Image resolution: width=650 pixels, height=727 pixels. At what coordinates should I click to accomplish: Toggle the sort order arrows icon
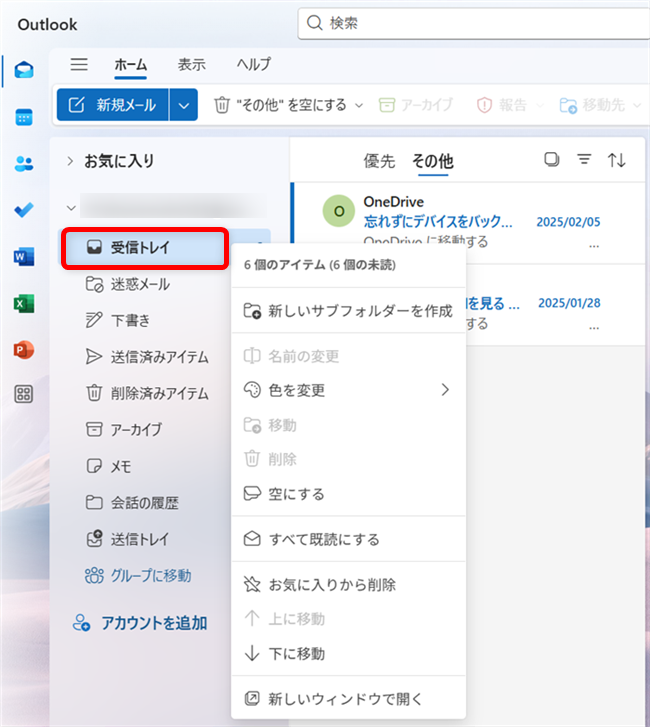[617, 160]
